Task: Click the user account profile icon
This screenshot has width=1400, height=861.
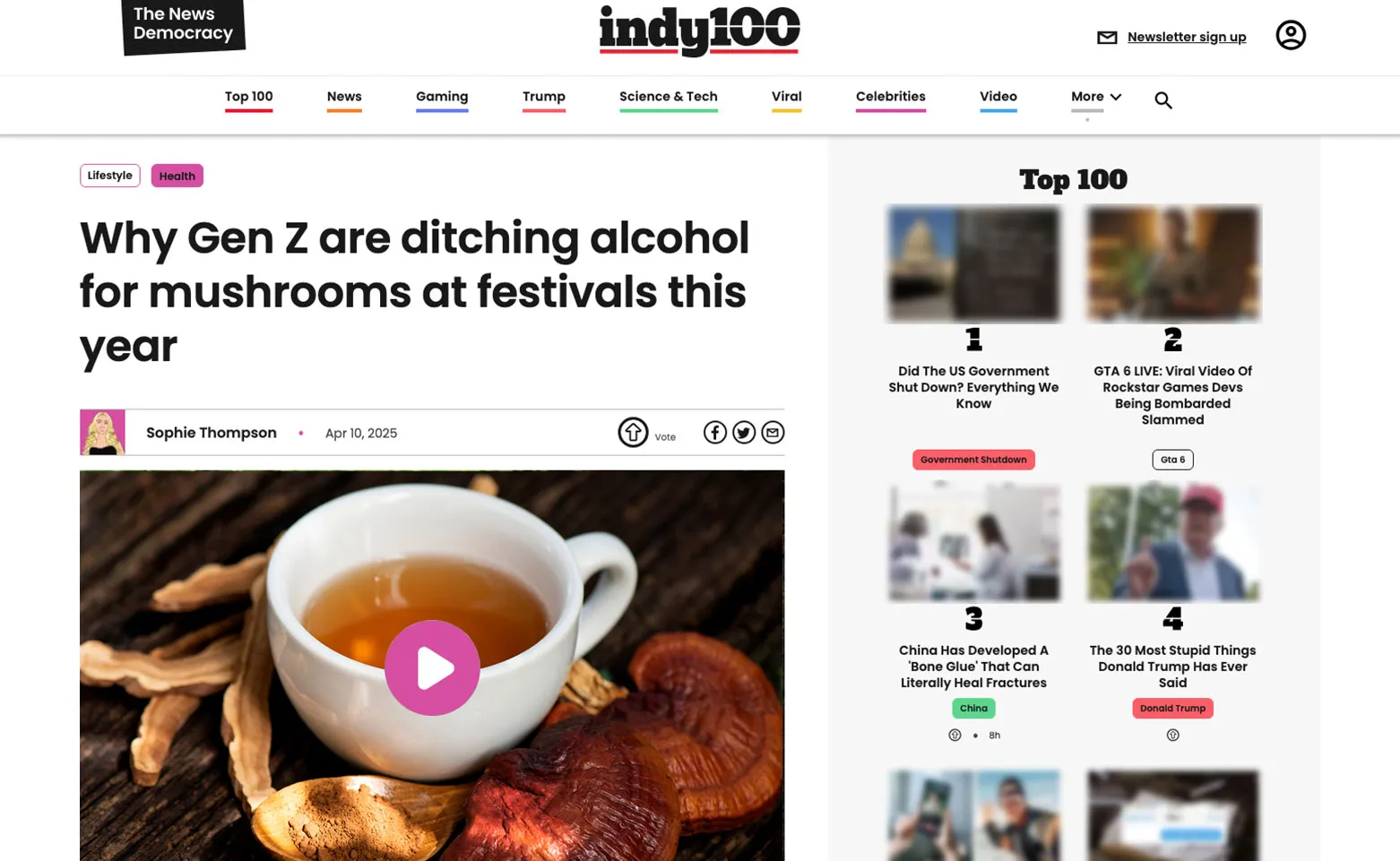Action: tap(1291, 35)
